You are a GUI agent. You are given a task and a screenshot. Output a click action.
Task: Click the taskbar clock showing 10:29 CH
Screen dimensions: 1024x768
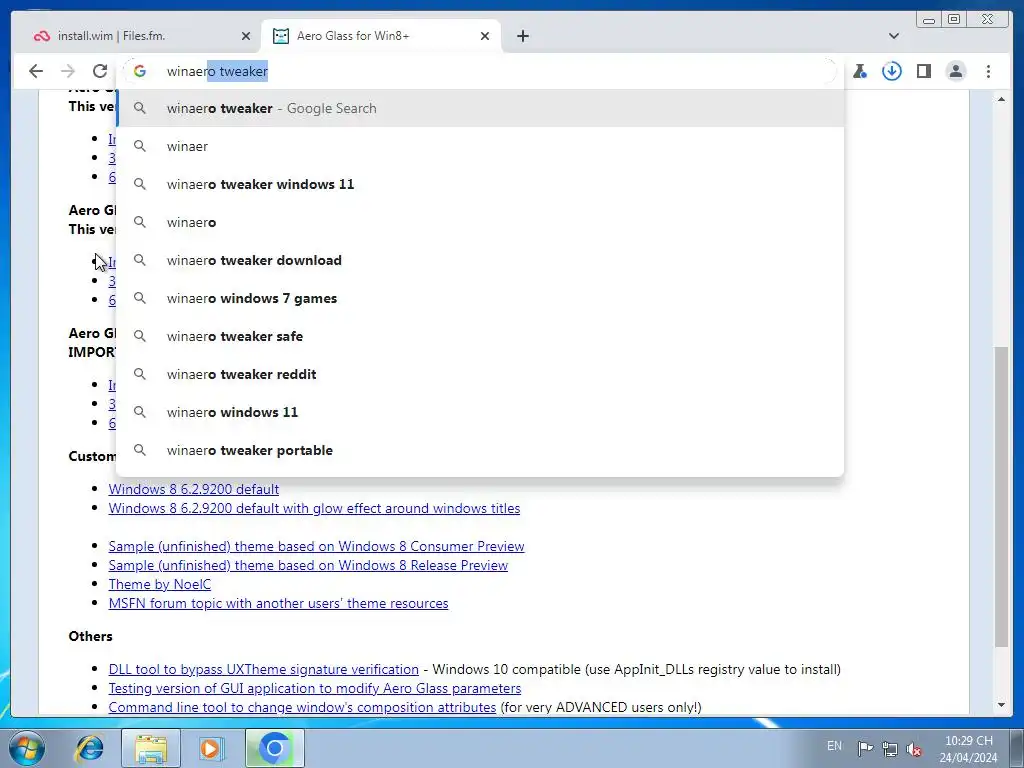coord(968,749)
